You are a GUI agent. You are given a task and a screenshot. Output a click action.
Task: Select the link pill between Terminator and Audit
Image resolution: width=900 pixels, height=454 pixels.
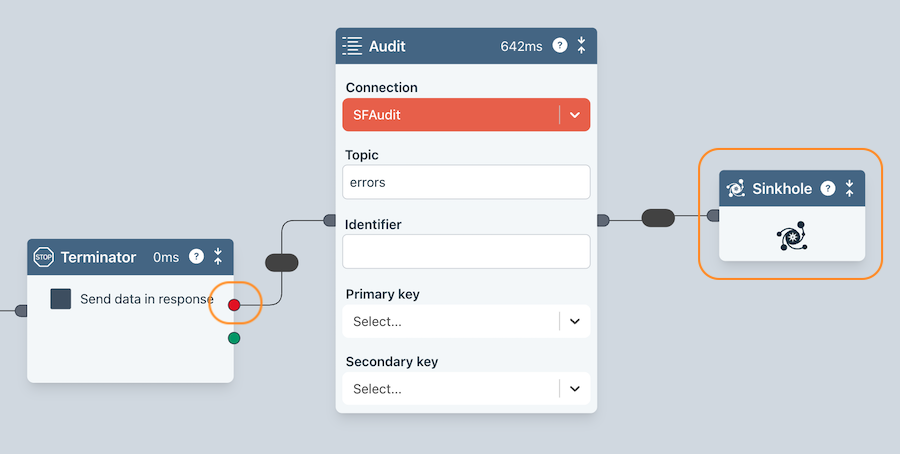[282, 262]
